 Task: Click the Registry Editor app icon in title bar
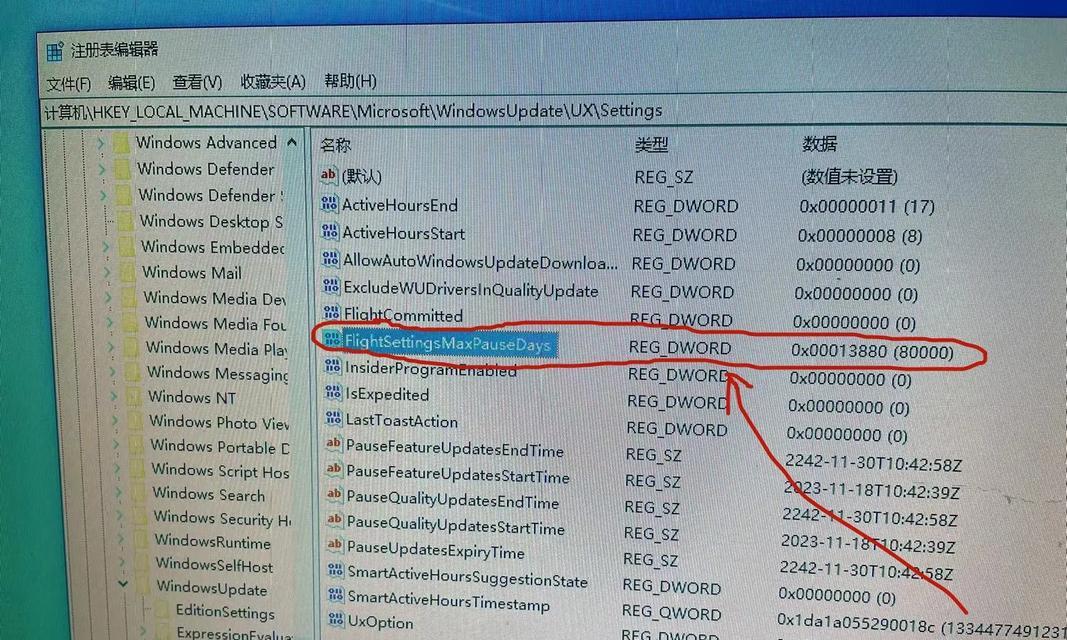tap(54, 52)
